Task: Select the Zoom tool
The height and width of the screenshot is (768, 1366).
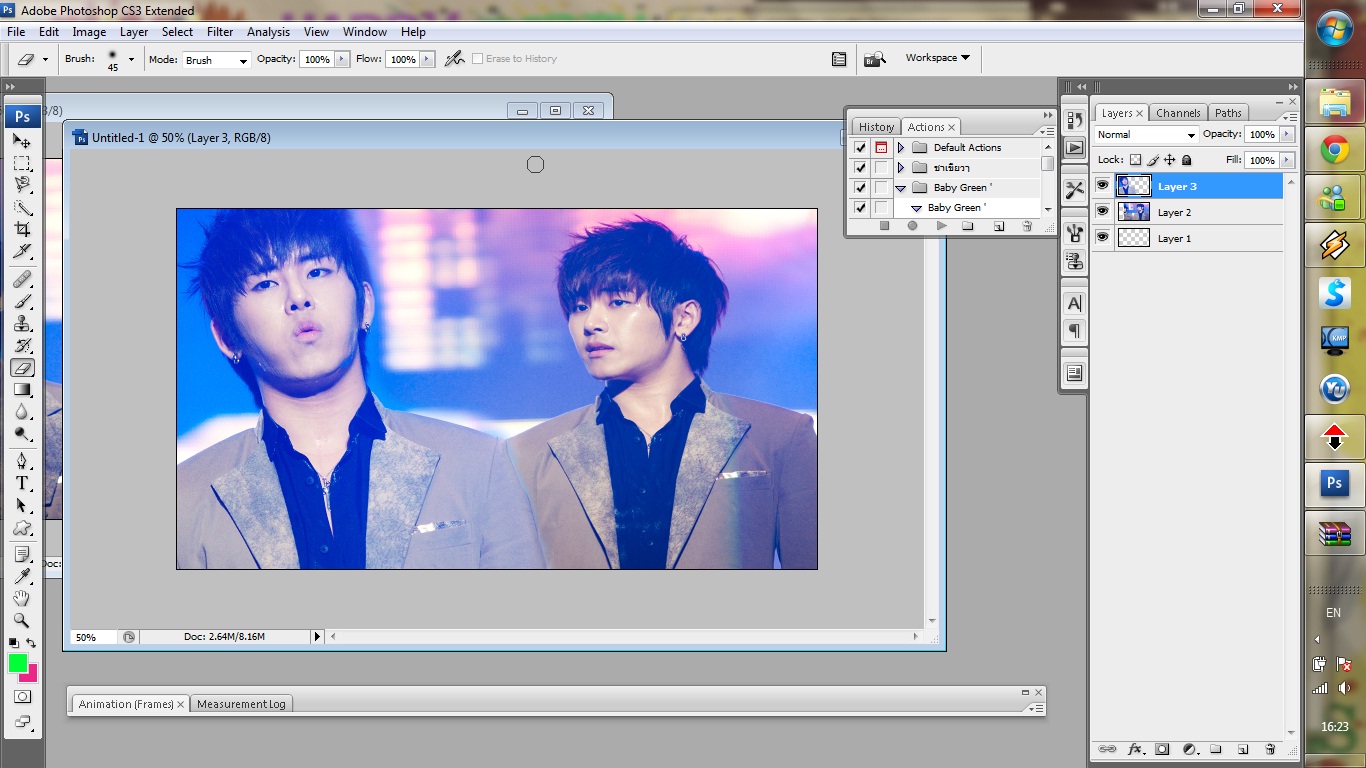Action: point(22,620)
